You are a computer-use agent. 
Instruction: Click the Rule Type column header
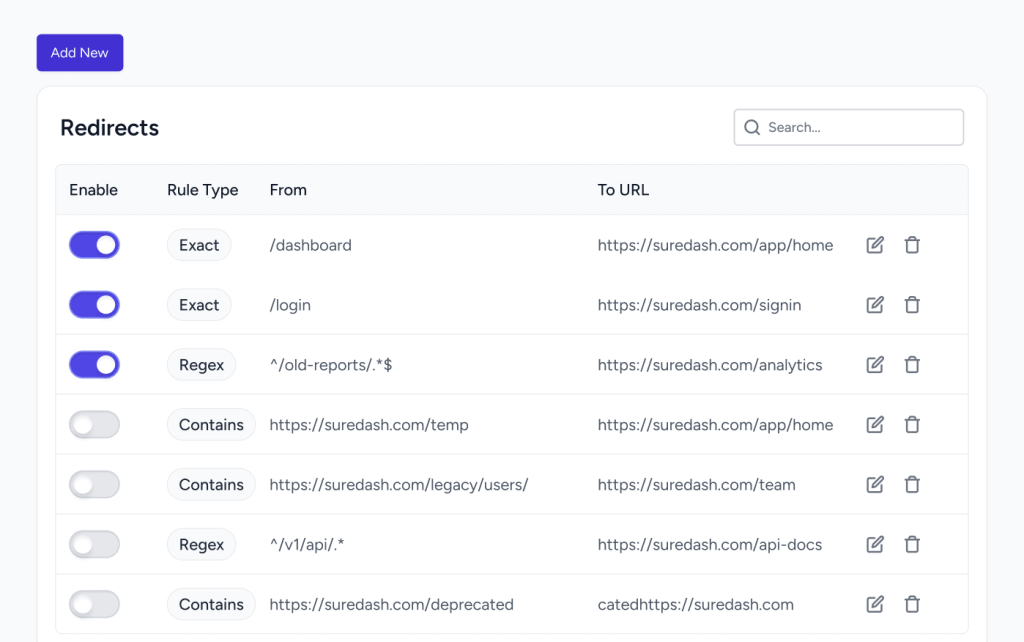202,190
